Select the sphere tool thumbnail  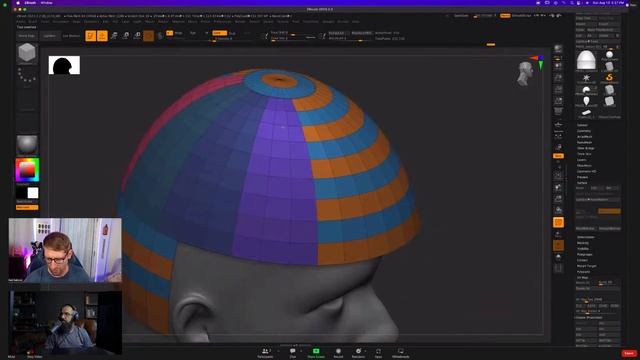609,55
